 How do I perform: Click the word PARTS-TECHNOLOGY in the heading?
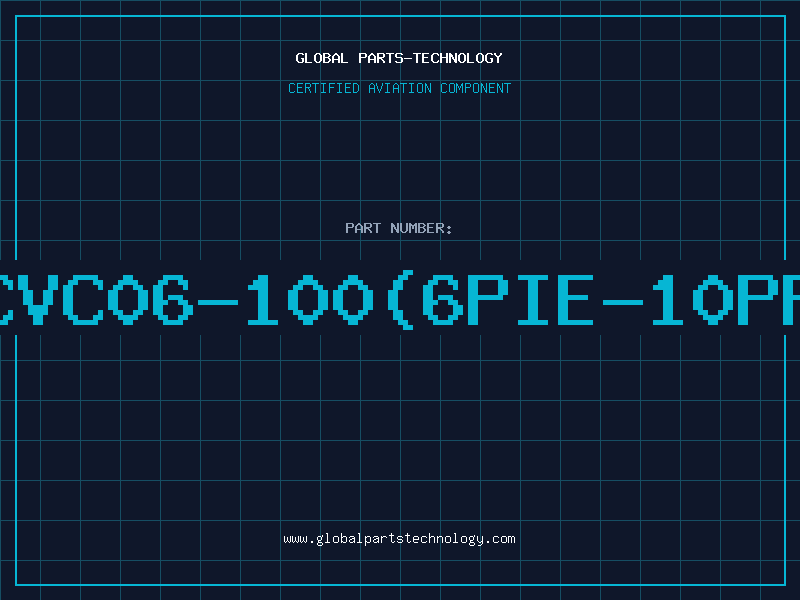point(430,58)
